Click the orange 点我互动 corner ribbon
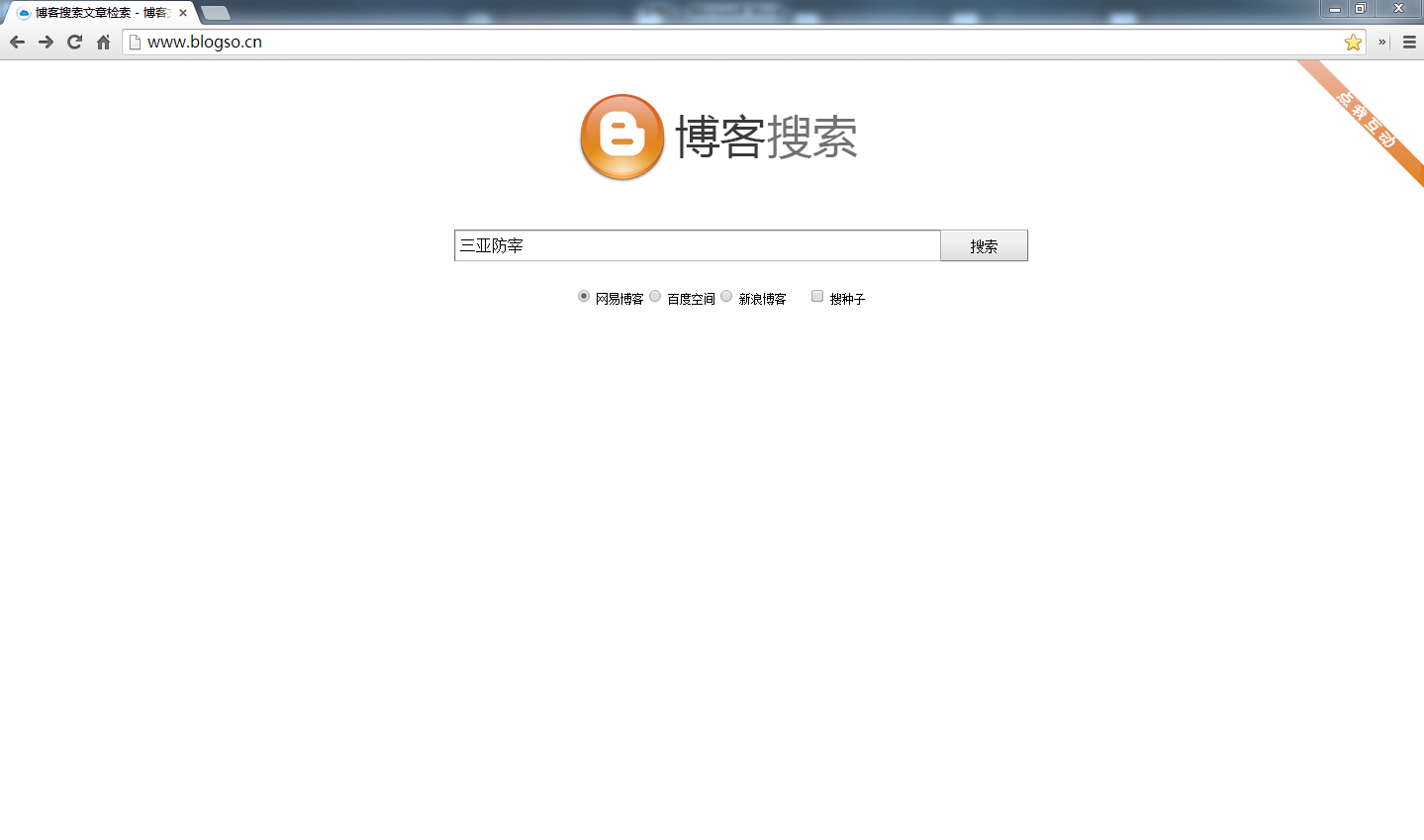The image size is (1424, 840). [1366, 120]
